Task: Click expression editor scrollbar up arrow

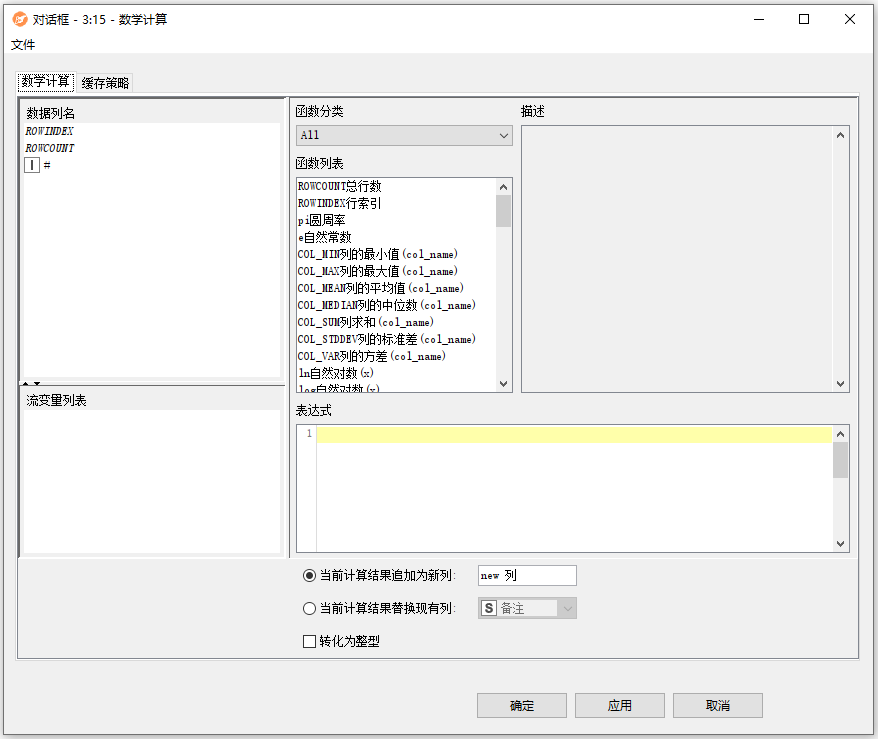Action: click(841, 434)
